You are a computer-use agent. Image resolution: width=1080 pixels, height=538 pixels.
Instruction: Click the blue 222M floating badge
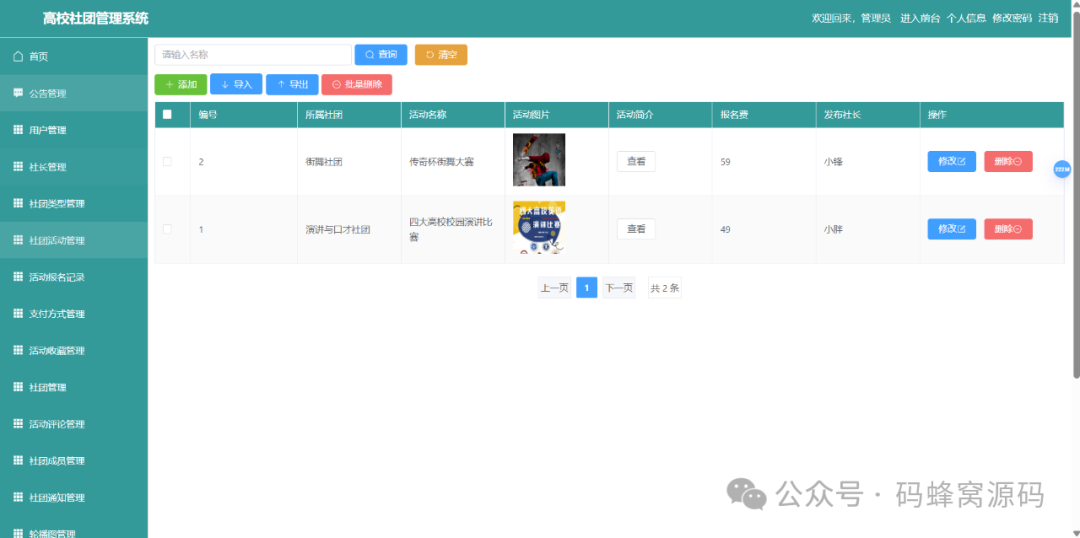(1062, 169)
